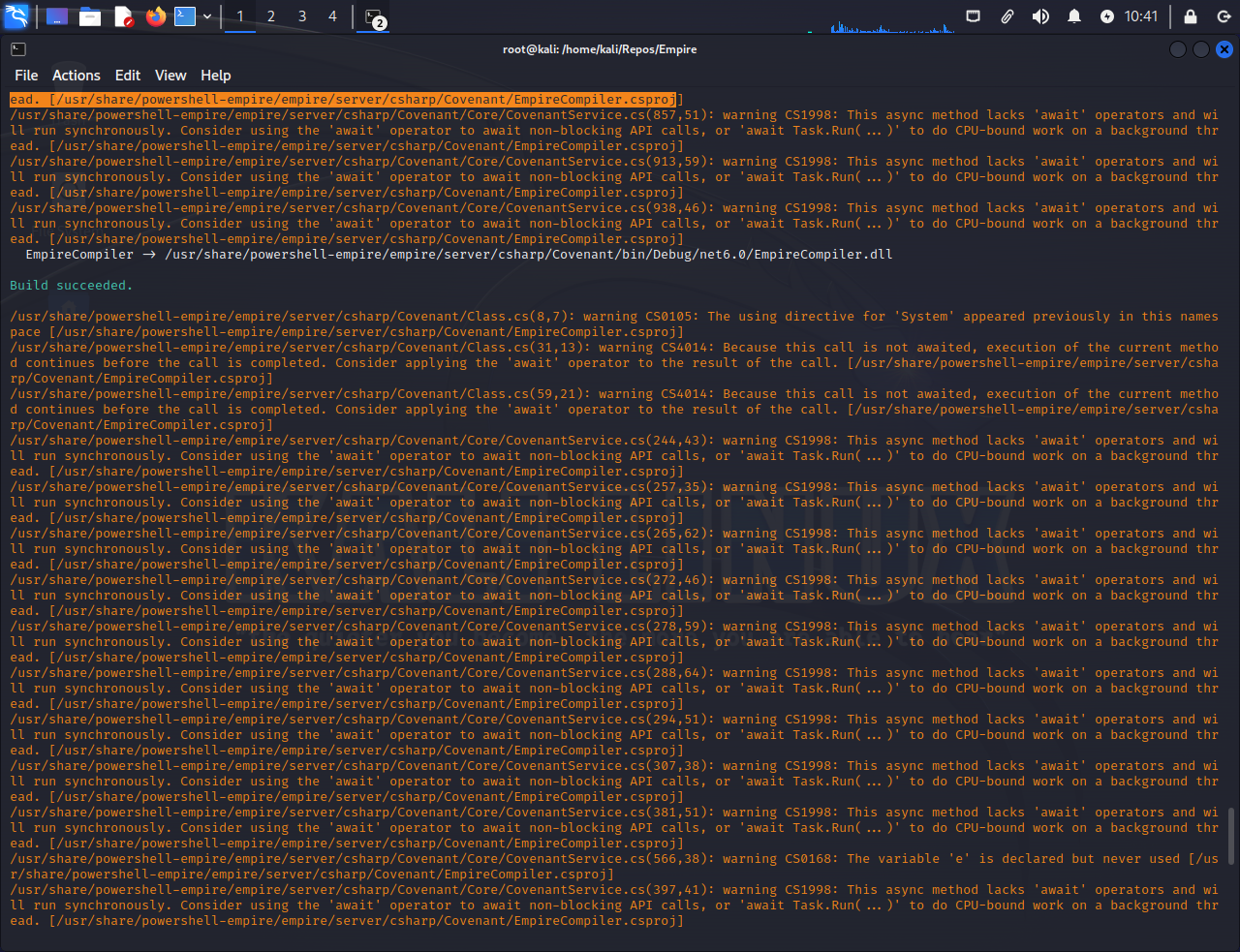1240x952 pixels.
Task: Open the notifications bell
Action: coord(1074,16)
